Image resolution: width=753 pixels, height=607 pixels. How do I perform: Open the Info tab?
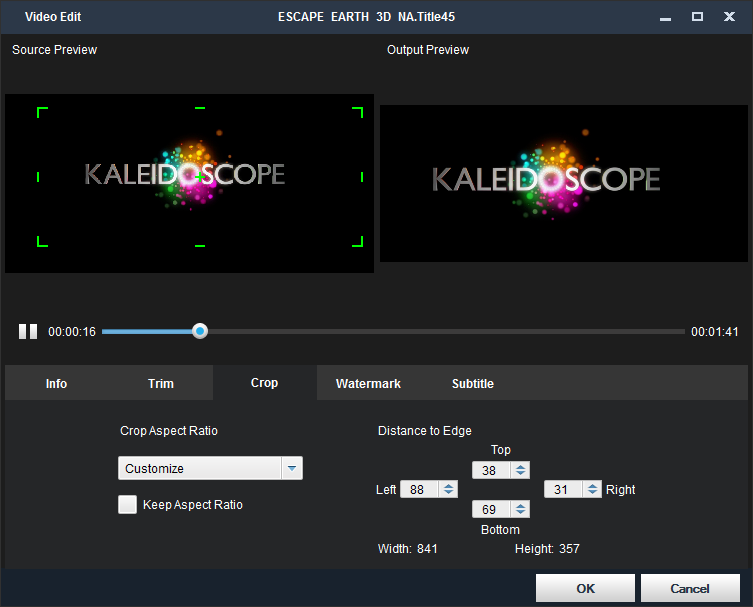[x=56, y=383]
